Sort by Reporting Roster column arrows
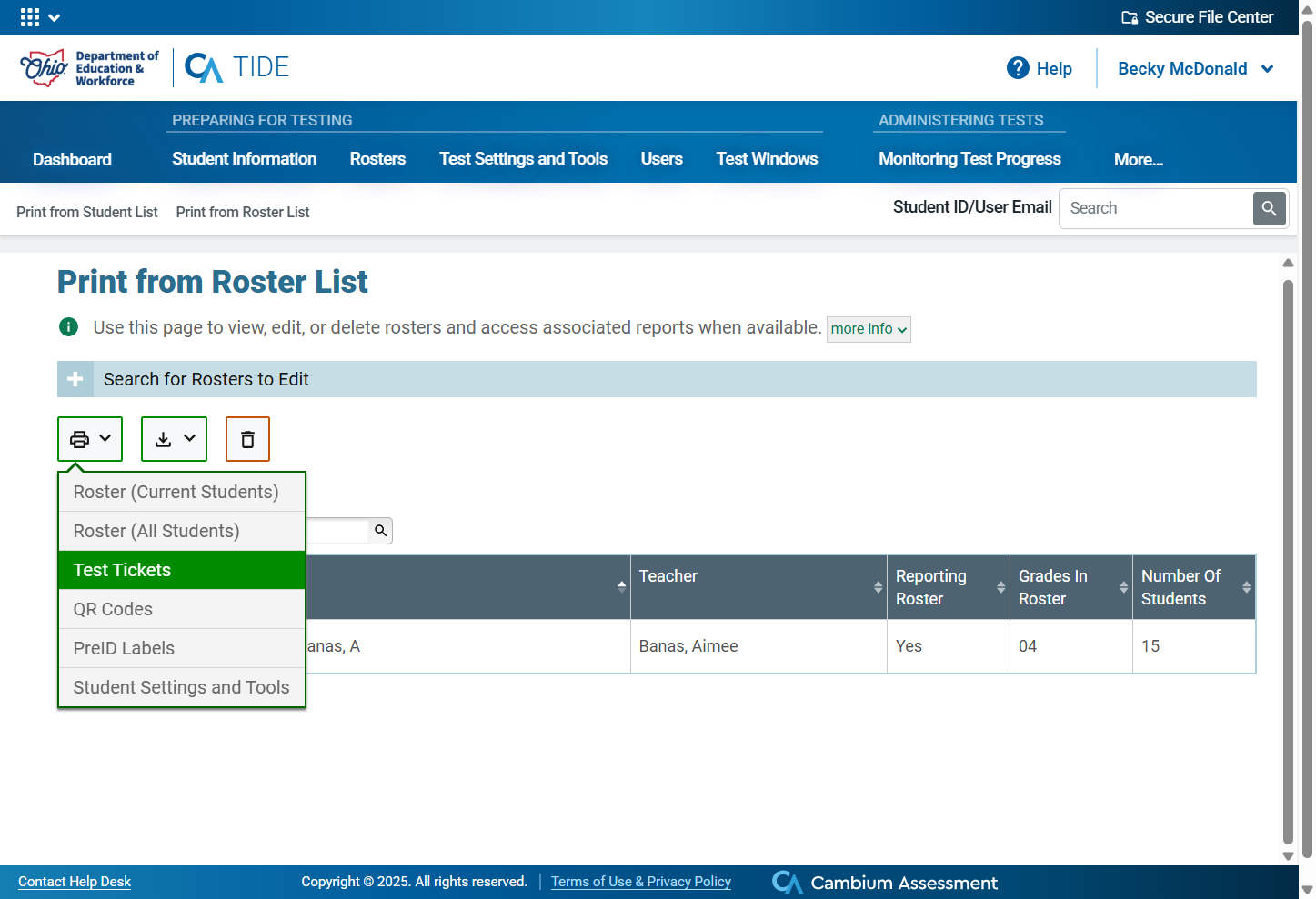1316x899 pixels. [x=1000, y=587]
